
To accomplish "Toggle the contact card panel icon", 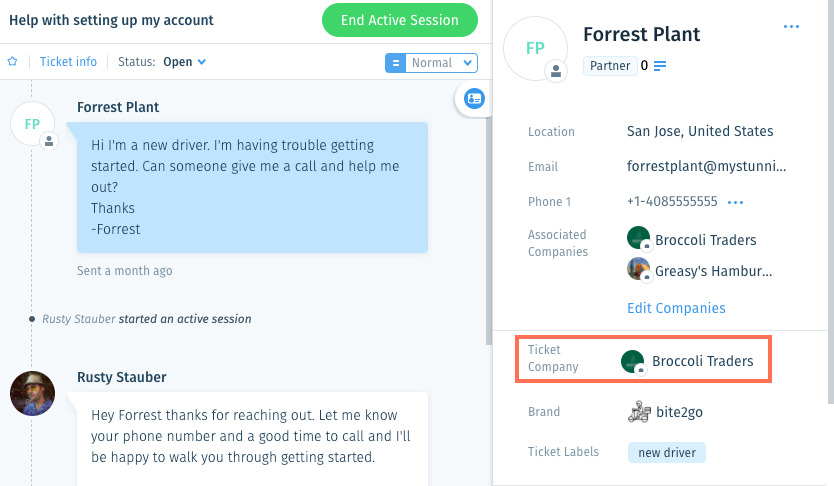I will coord(474,99).
